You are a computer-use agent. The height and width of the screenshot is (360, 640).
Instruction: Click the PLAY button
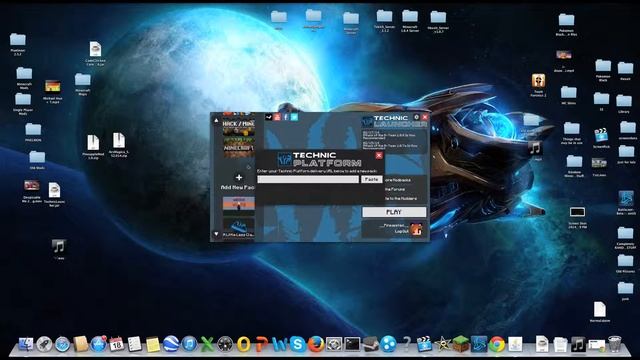pos(394,212)
